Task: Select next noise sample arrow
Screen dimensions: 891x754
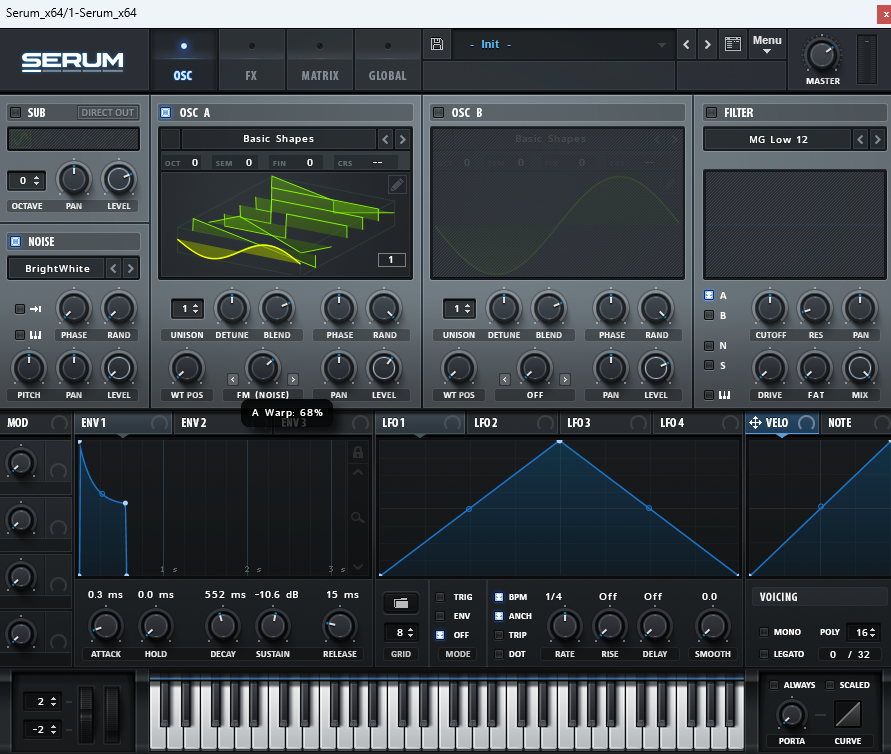Action: pos(131,268)
